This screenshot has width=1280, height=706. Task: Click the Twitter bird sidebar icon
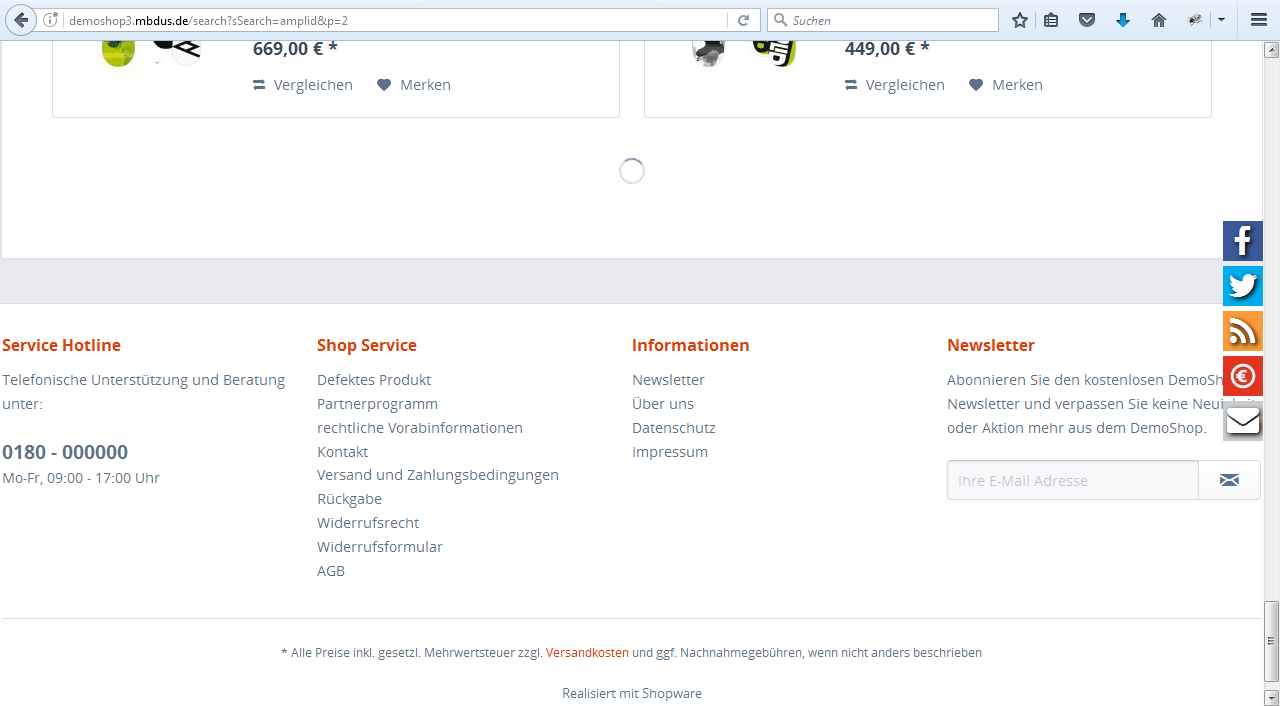tap(1242, 286)
